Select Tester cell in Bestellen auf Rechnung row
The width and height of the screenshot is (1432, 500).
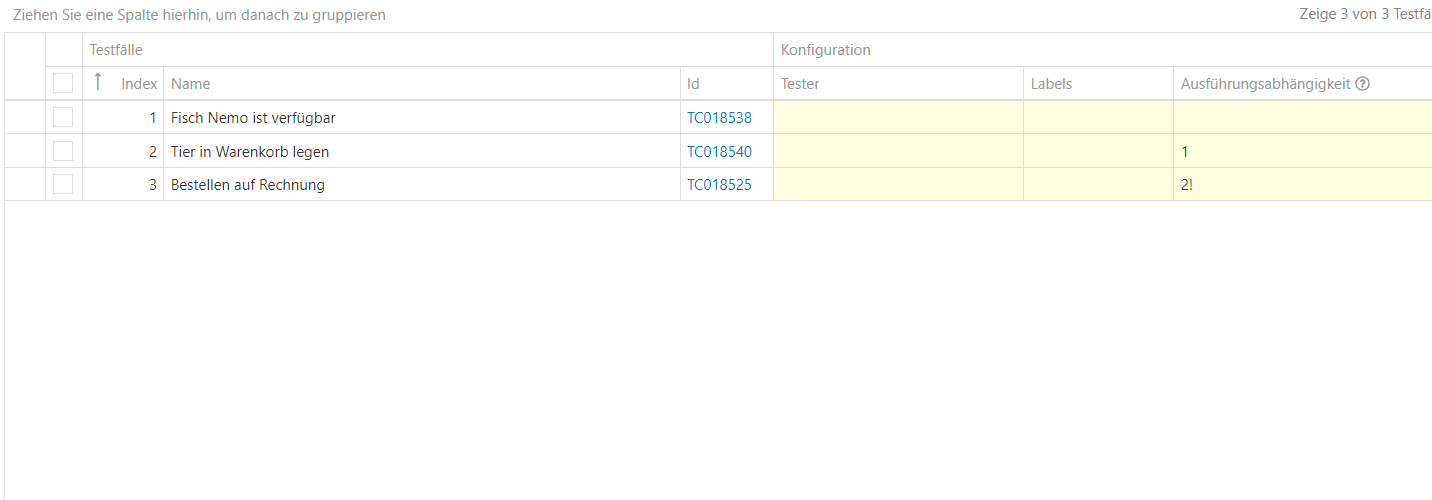898,185
